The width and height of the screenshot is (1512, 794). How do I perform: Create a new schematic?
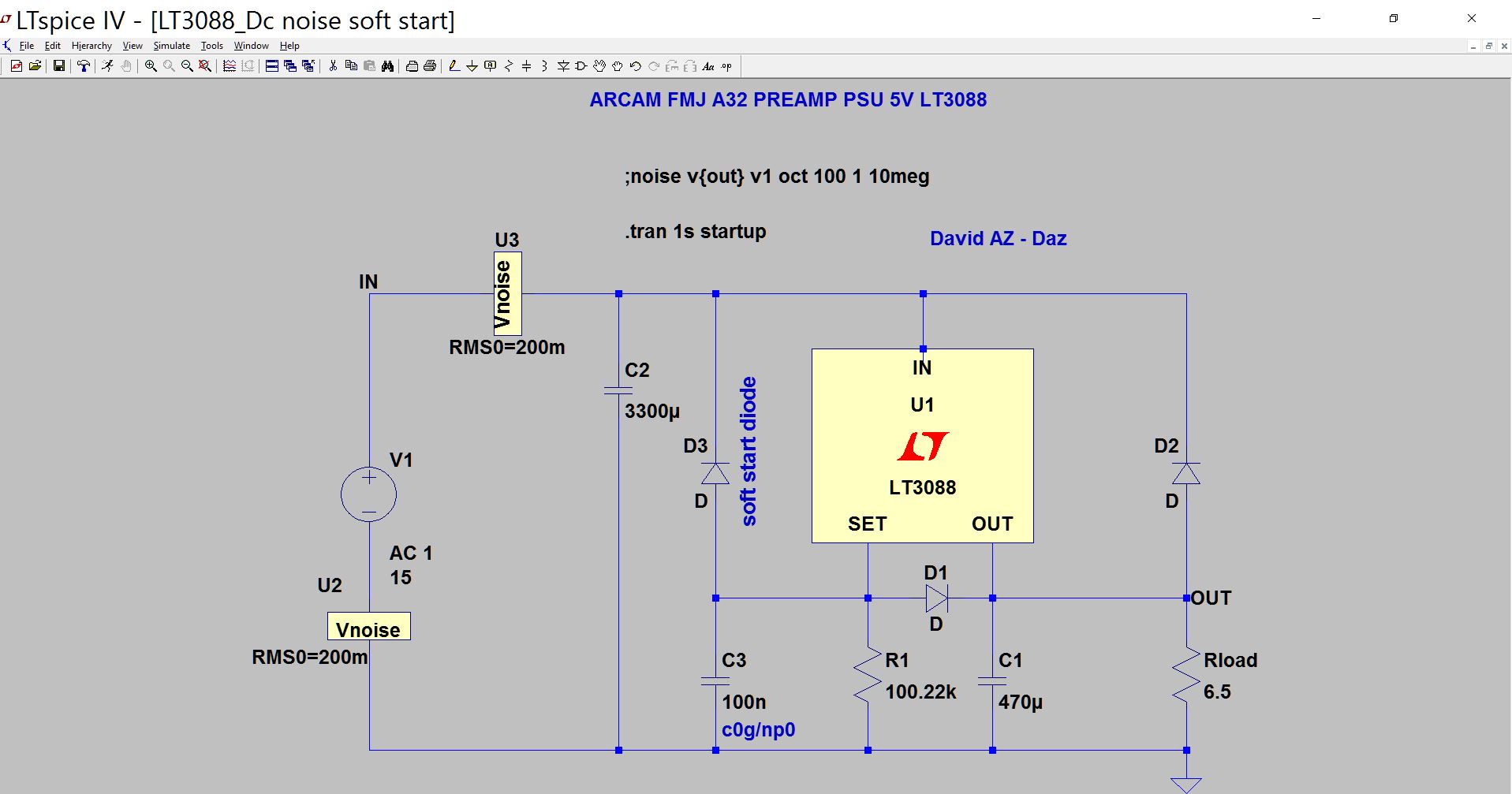point(17,66)
